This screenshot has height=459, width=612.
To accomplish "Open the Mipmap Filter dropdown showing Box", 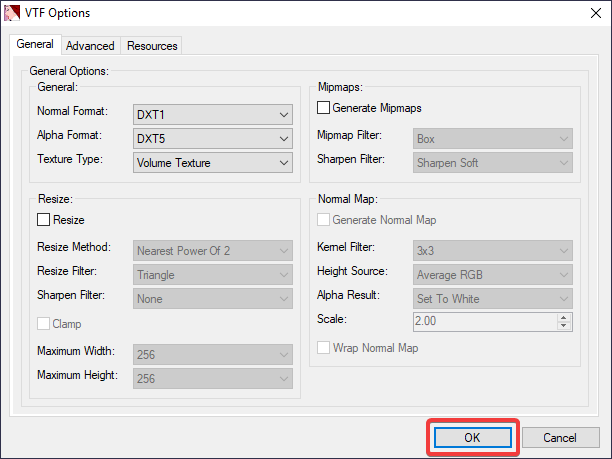I will click(493, 139).
